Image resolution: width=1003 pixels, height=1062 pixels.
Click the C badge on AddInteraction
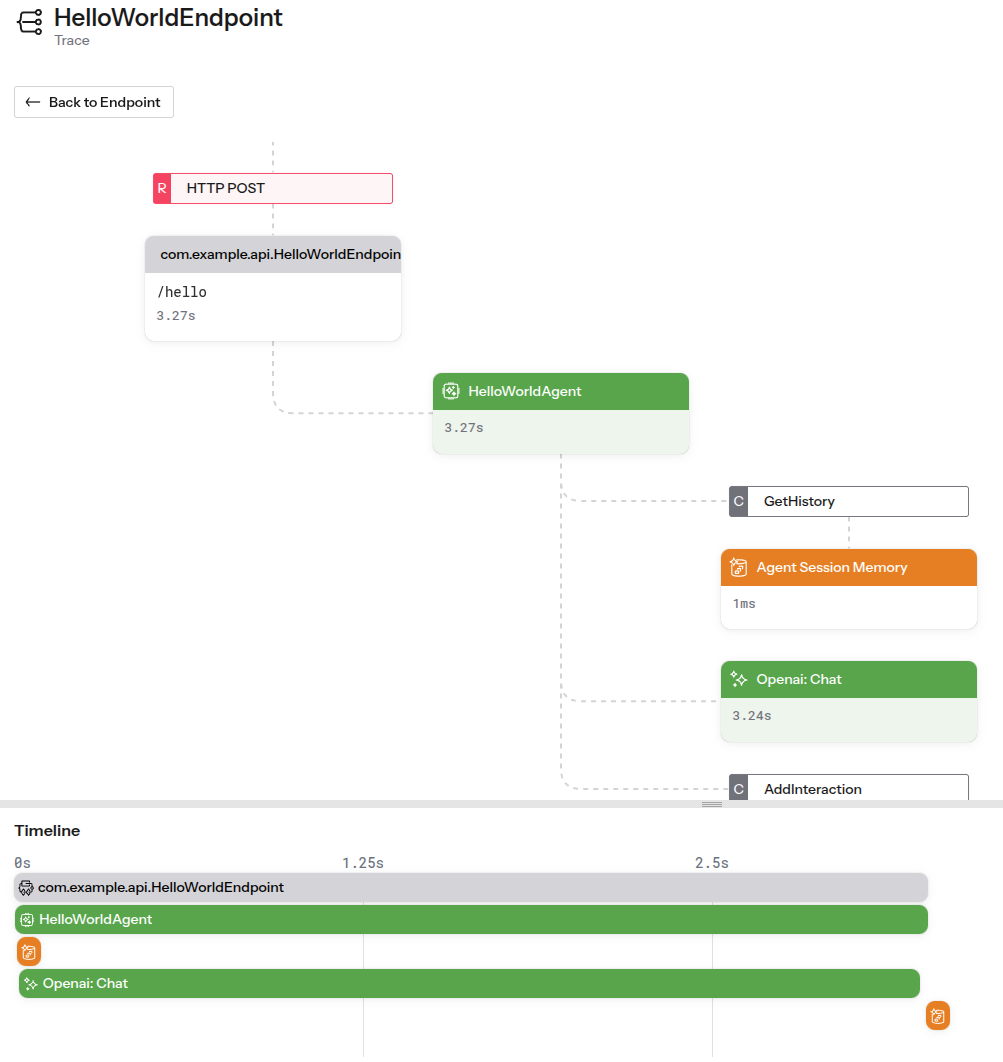tap(739, 789)
